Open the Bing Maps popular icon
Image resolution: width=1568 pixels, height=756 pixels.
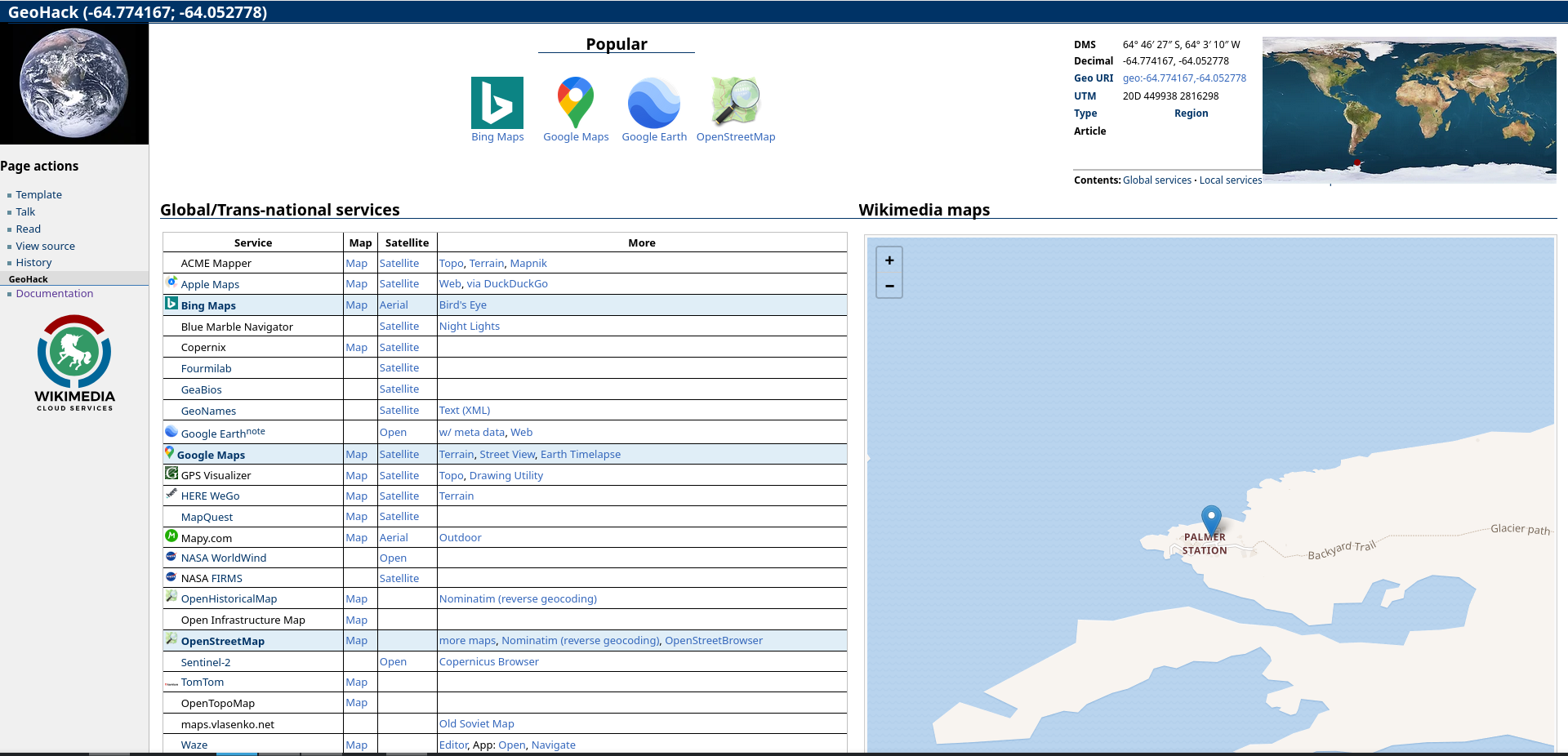tap(497, 103)
